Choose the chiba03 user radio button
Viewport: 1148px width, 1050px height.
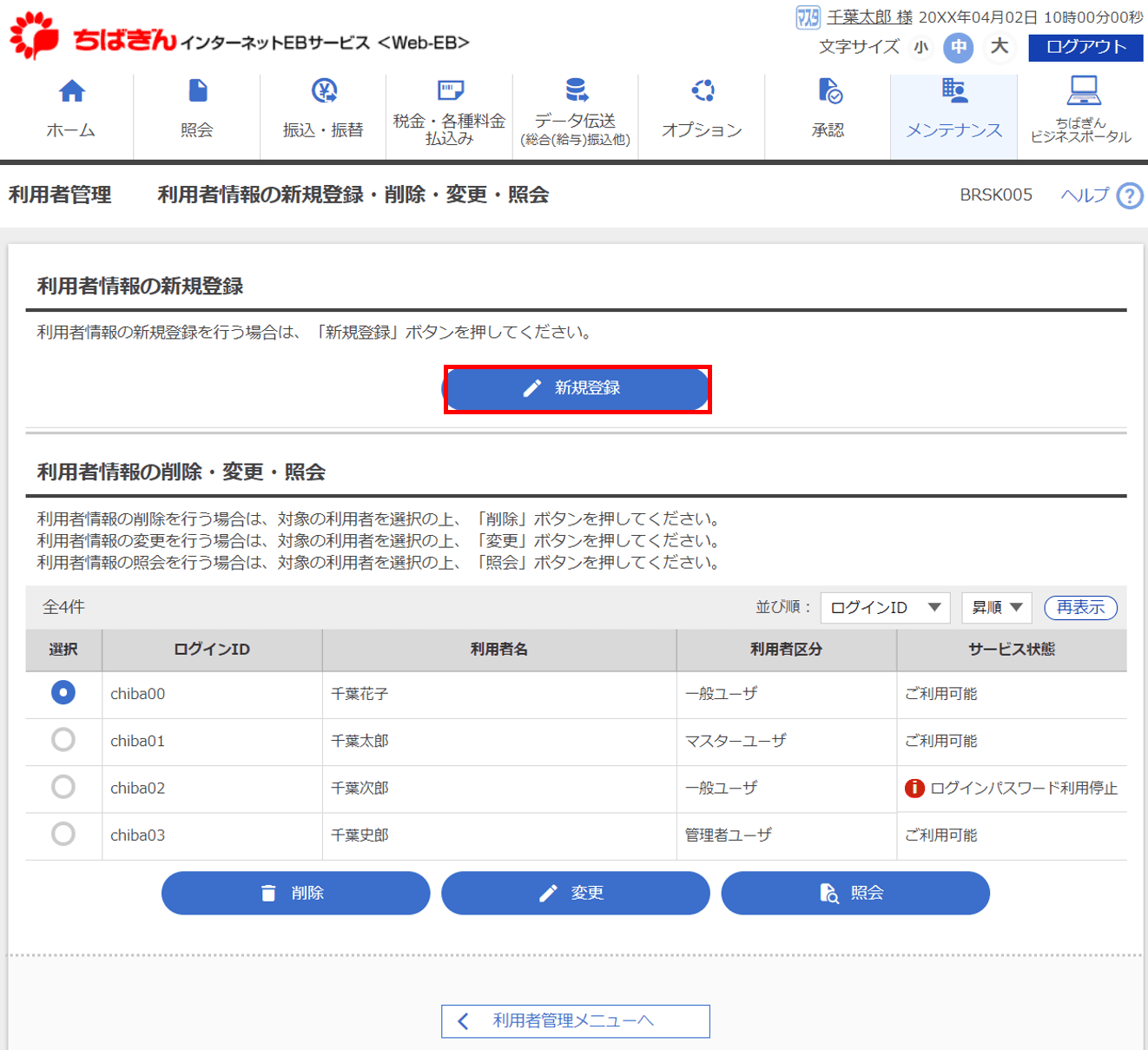(63, 834)
